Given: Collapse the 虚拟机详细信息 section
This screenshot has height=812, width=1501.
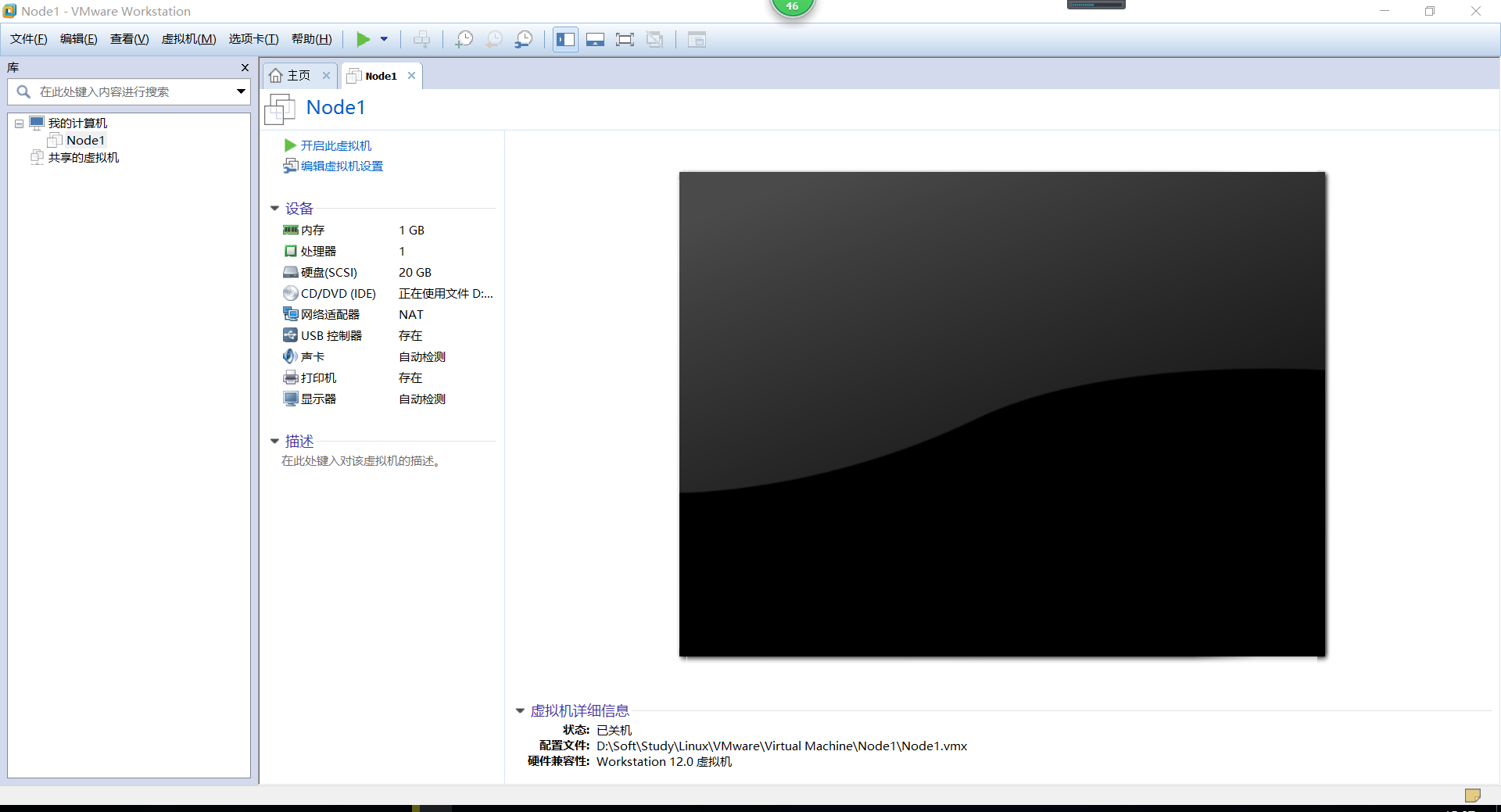Looking at the screenshot, I should [x=520, y=711].
